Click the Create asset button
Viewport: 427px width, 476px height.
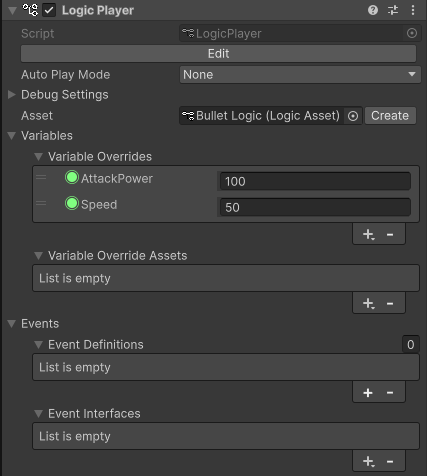pos(390,116)
